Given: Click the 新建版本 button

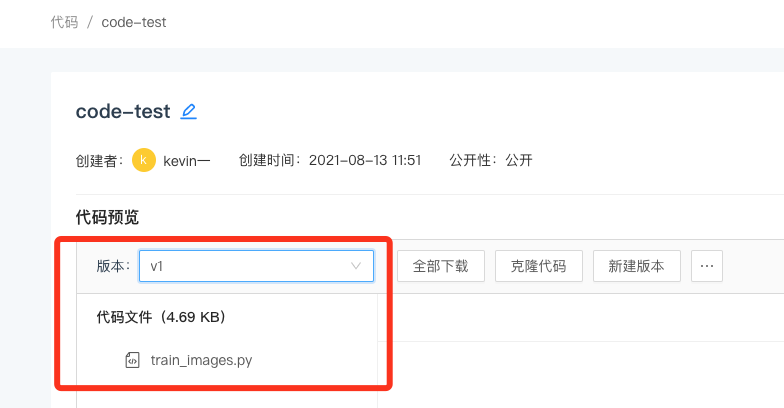Looking at the screenshot, I should [x=636, y=266].
